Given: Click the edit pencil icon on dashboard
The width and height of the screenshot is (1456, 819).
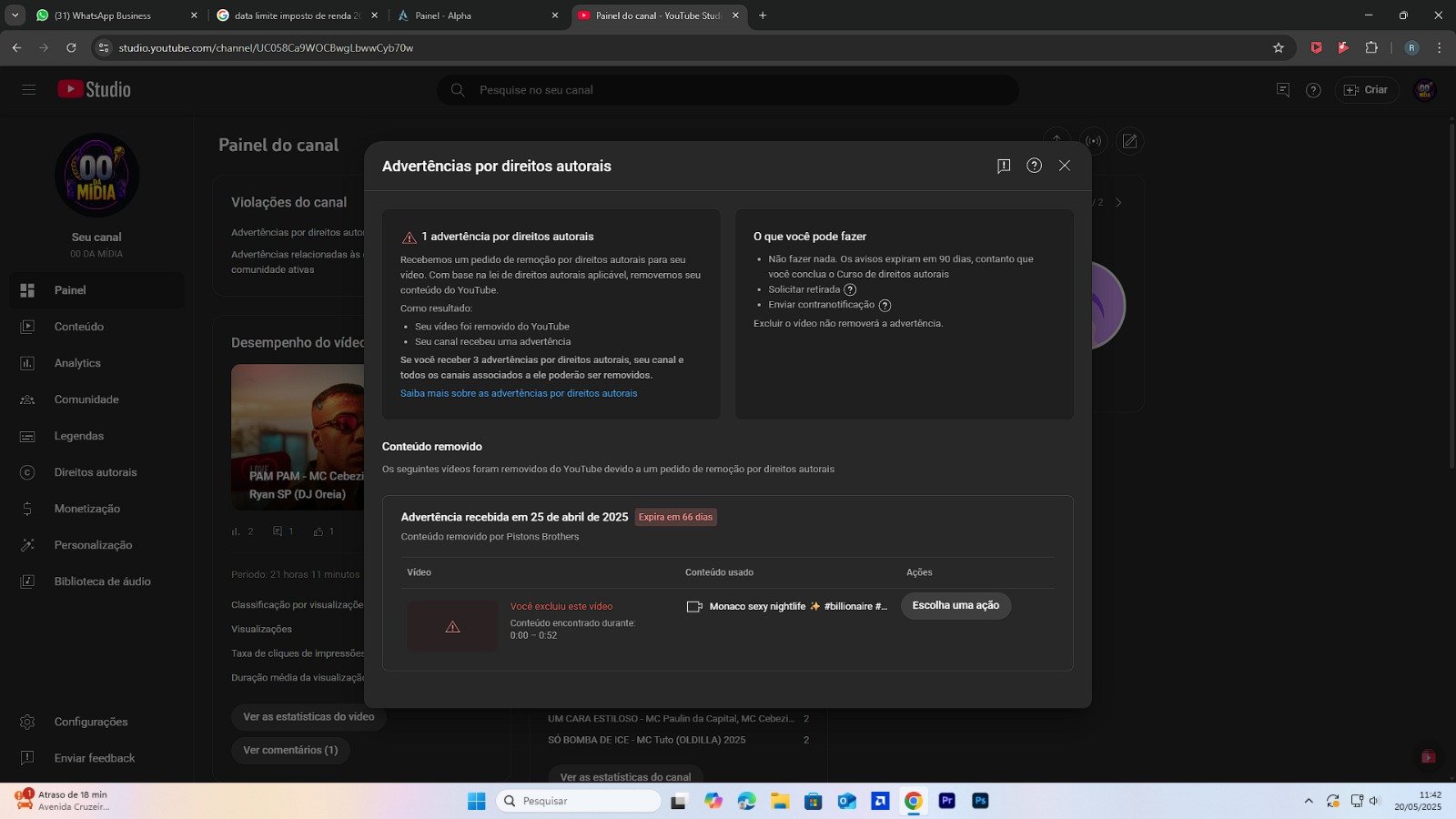Looking at the screenshot, I should click(x=1129, y=141).
